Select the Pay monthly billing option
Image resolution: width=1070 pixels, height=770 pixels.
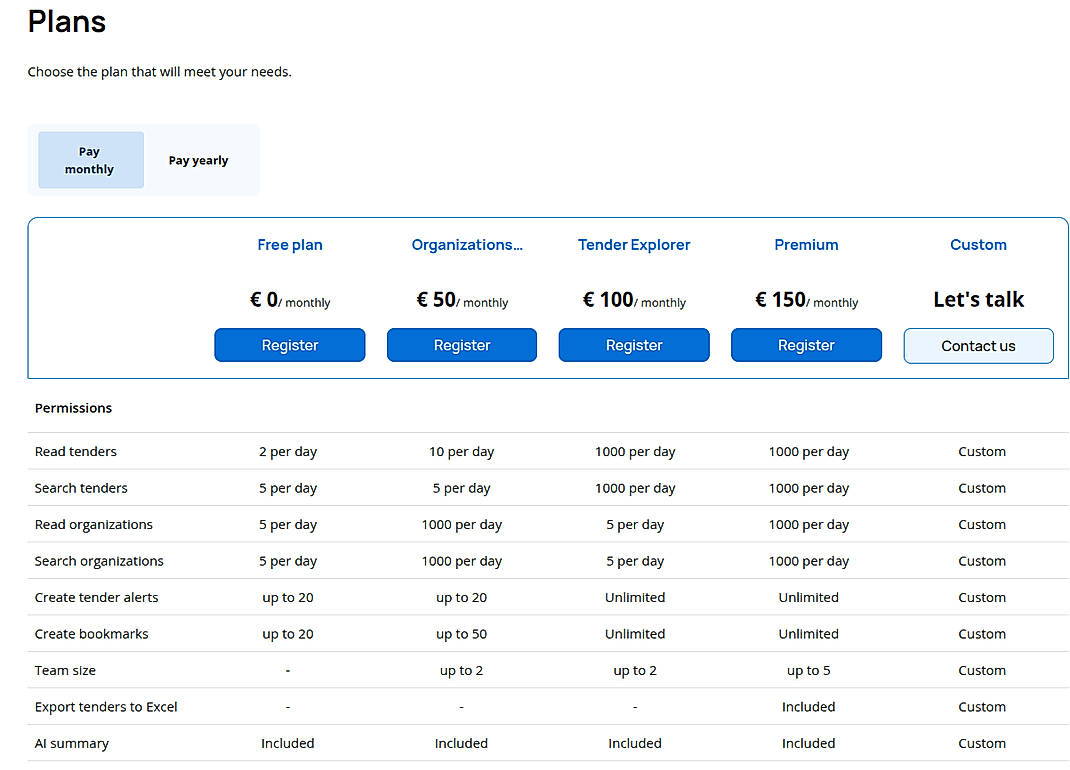pyautogui.click(x=91, y=160)
